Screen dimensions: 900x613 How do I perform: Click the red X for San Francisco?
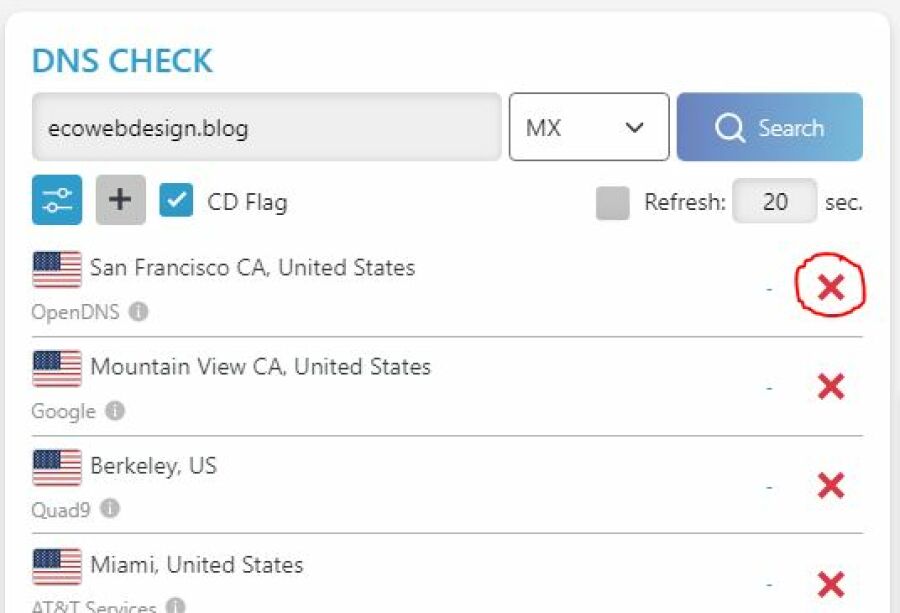point(830,288)
